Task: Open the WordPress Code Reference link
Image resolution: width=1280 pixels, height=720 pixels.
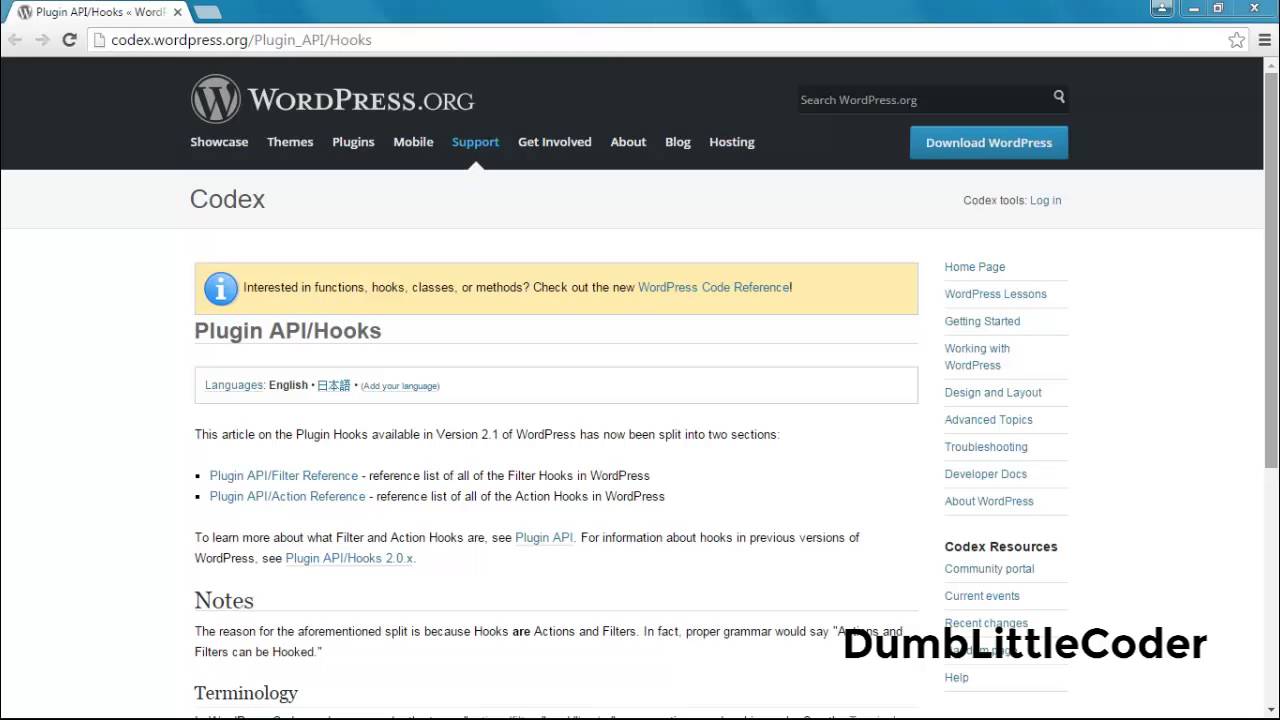Action: pyautogui.click(x=714, y=287)
